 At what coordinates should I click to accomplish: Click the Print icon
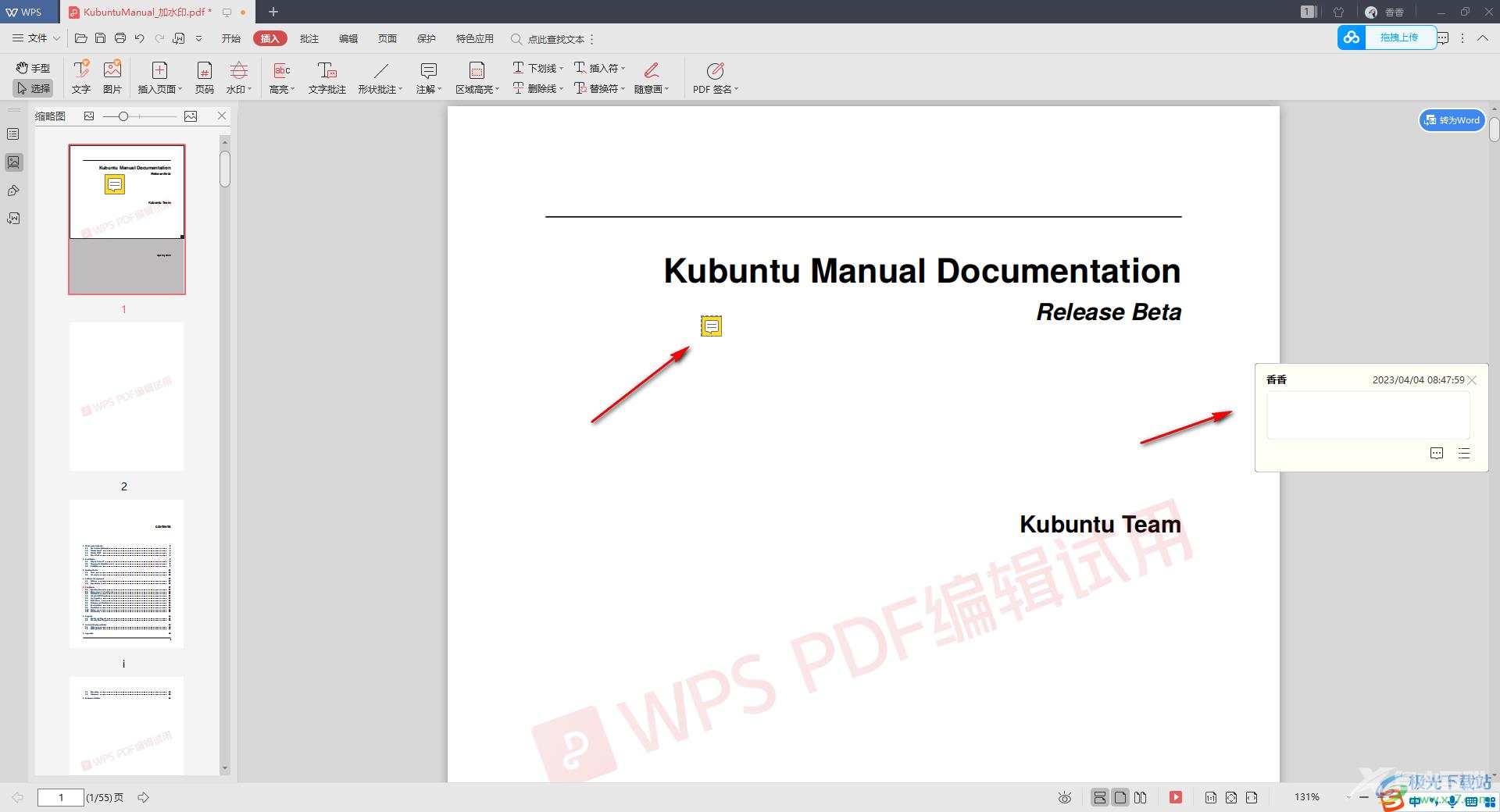click(120, 38)
